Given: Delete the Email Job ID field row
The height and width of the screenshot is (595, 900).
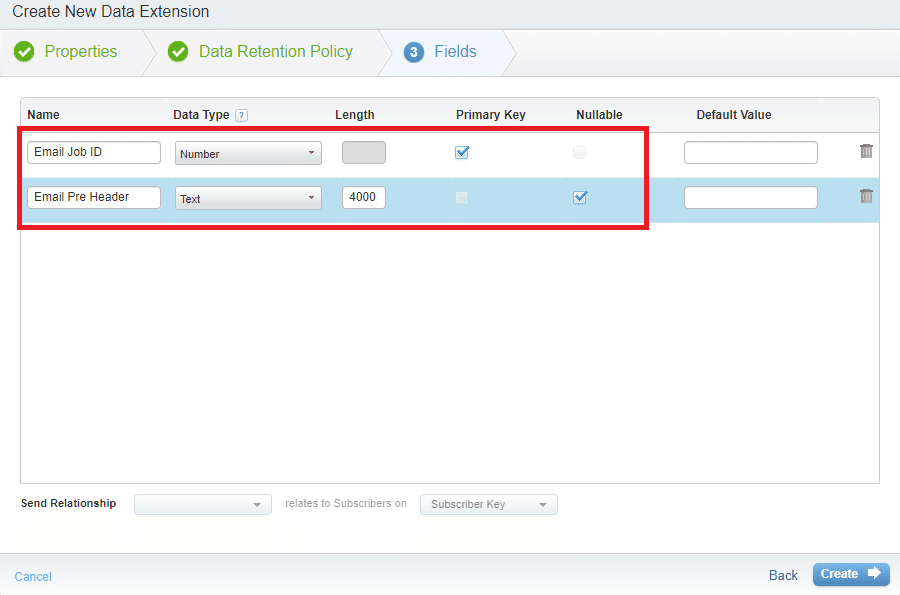Looking at the screenshot, I should pyautogui.click(x=866, y=151).
